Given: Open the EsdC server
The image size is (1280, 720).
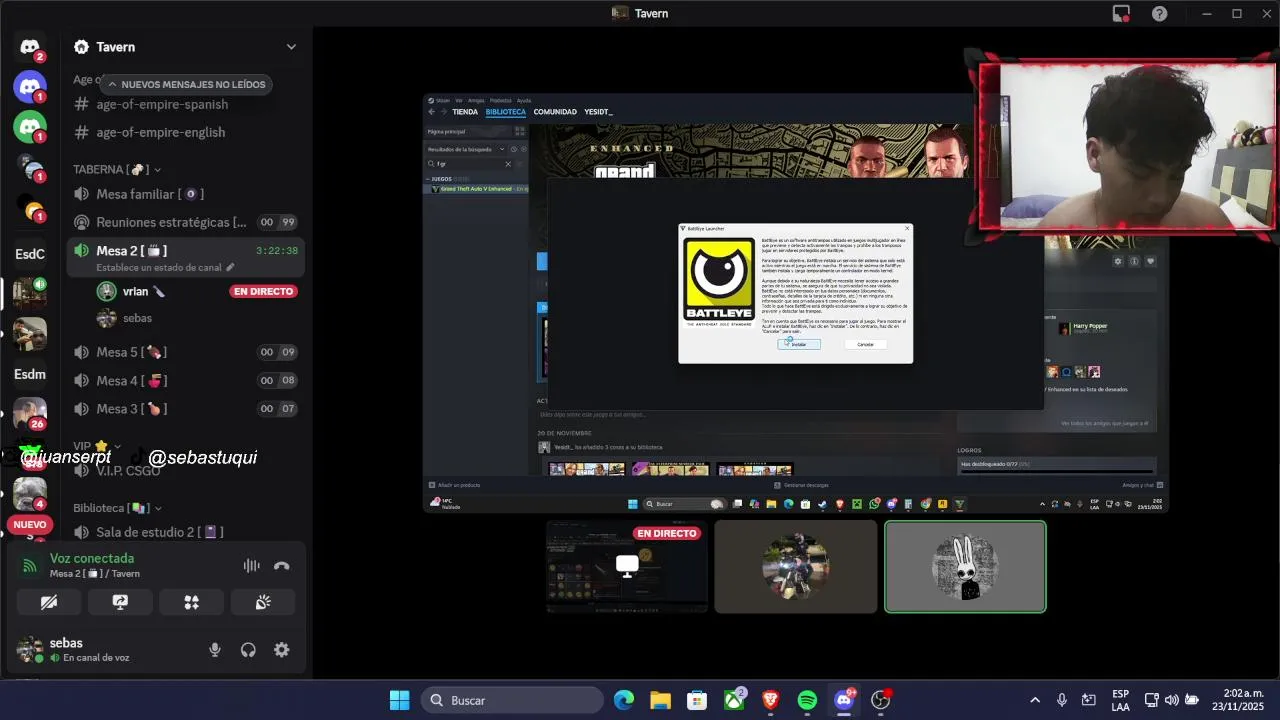Looking at the screenshot, I should coord(30,254).
